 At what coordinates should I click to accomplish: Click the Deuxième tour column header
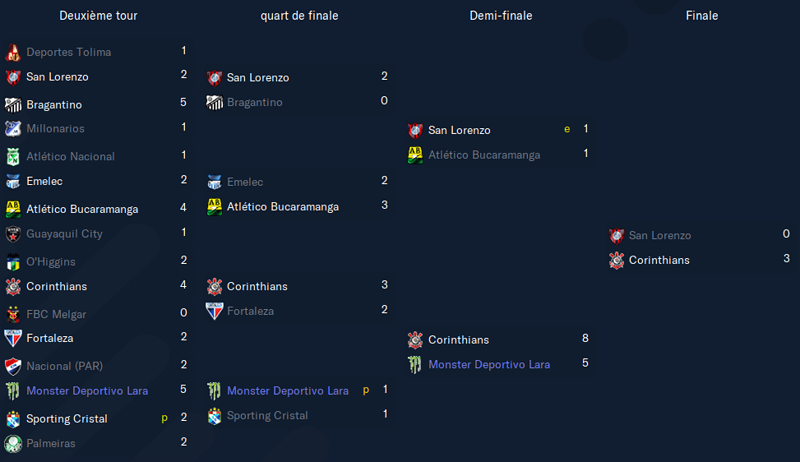(x=98, y=16)
